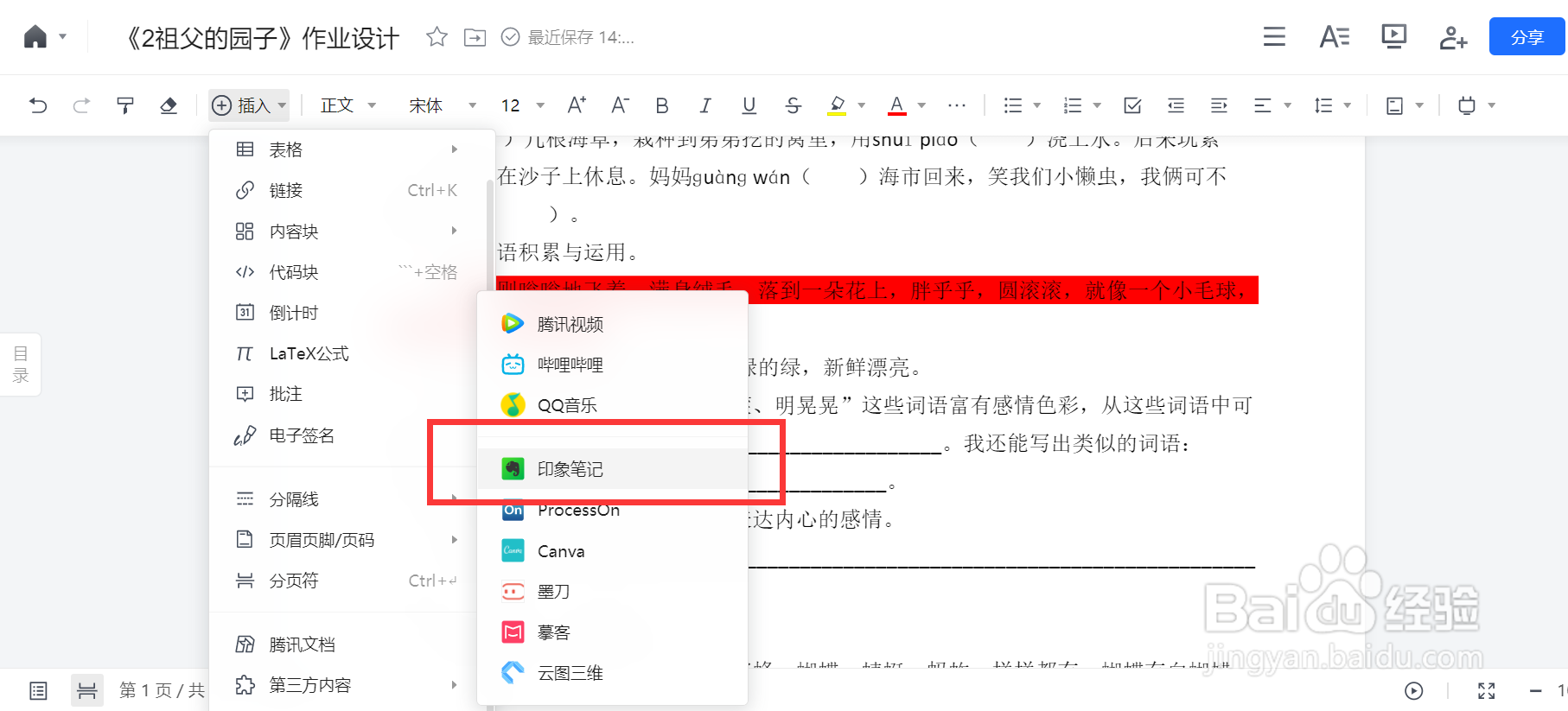Image resolution: width=1568 pixels, height=711 pixels.
Task: Choose Canva from the submenu
Action: point(613,551)
